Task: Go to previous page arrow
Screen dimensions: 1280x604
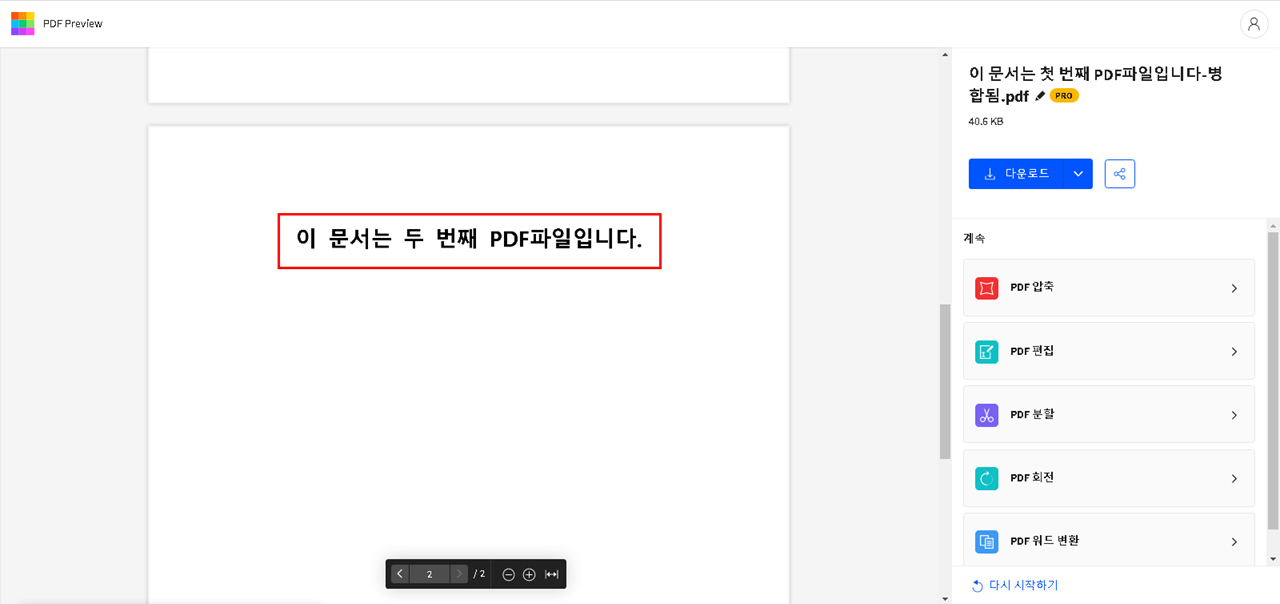Action: [400, 574]
